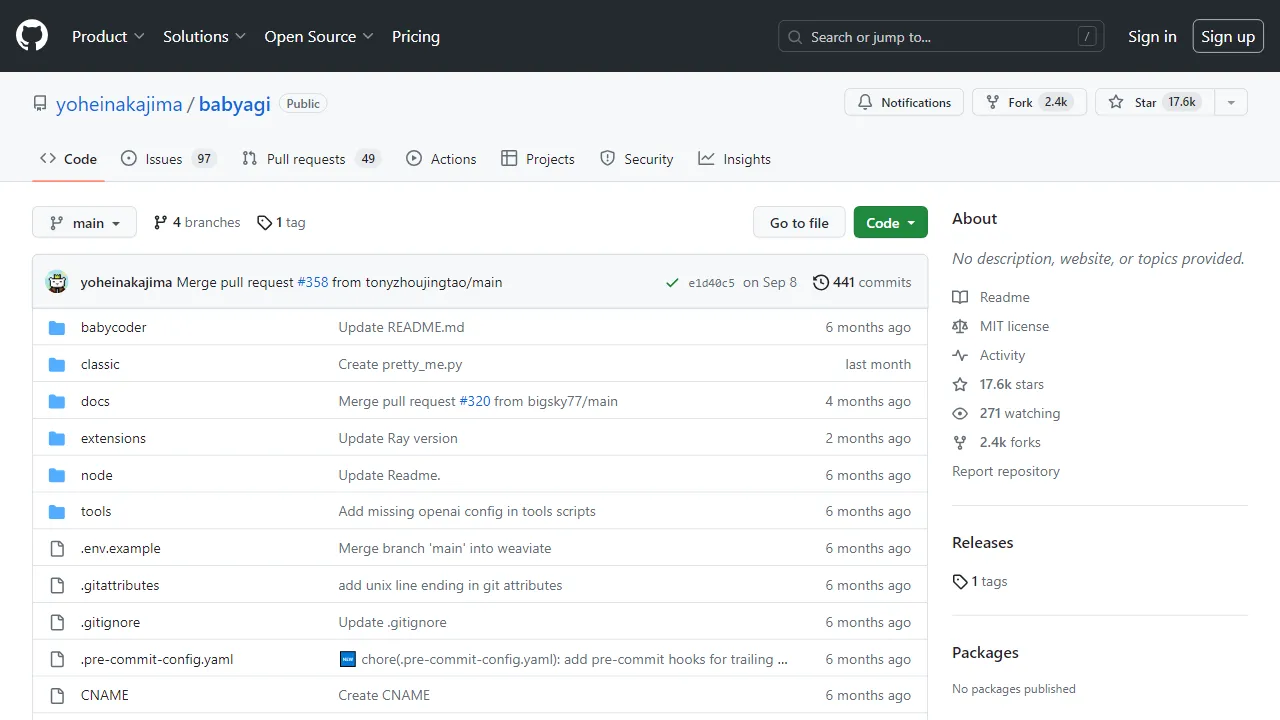Click the CNAME file icon
The width and height of the screenshot is (1280, 720).
[57, 695]
